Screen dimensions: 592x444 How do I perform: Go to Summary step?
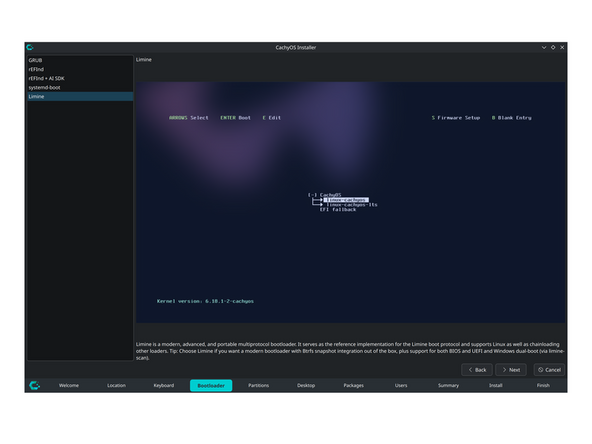point(448,385)
